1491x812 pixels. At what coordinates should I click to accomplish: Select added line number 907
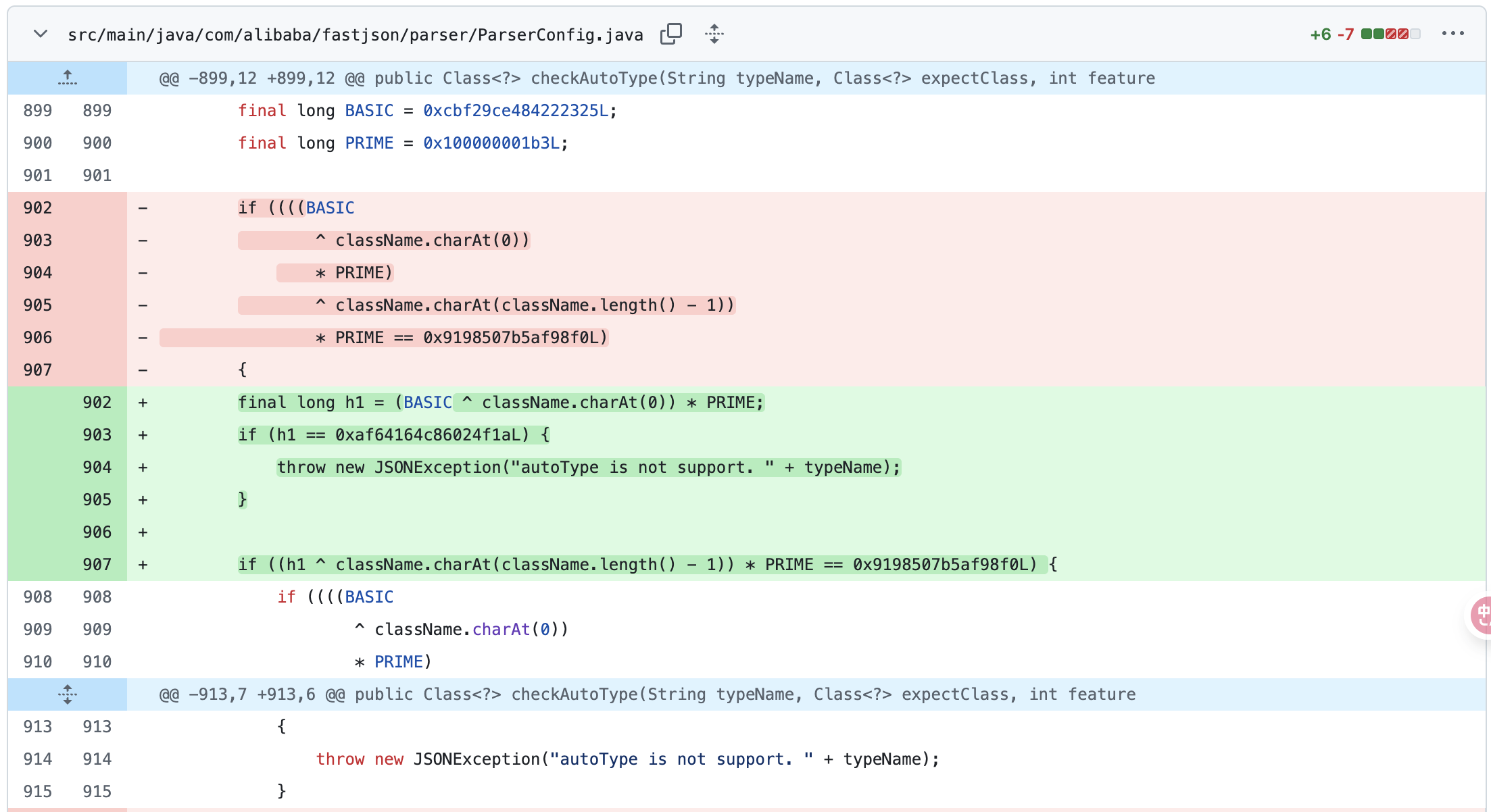pyautogui.click(x=97, y=565)
